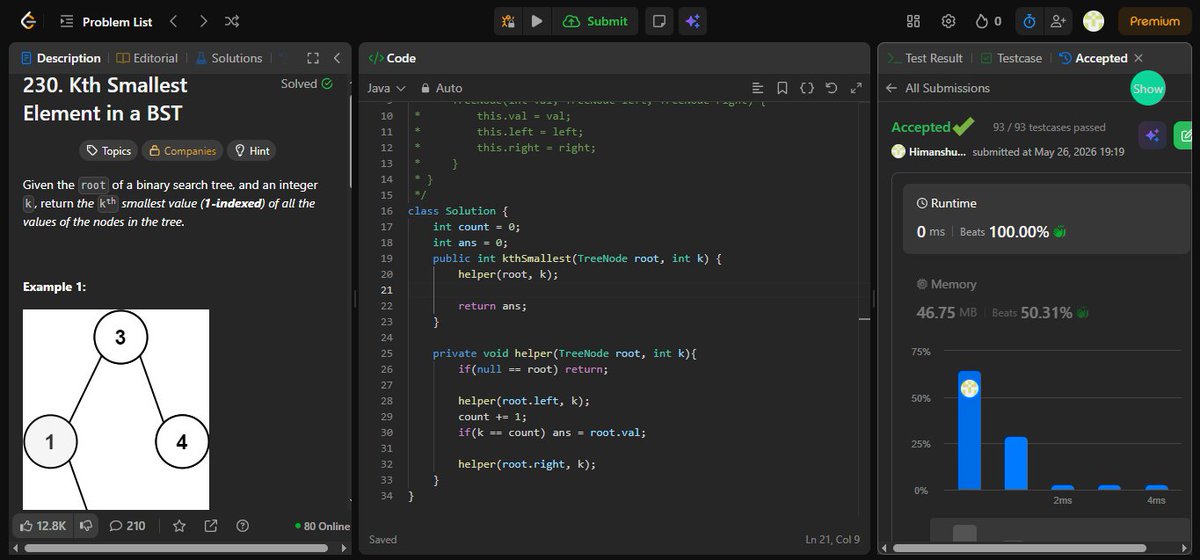1200x560 pixels.
Task: Click the invite user icon
Action: pyautogui.click(x=1059, y=21)
